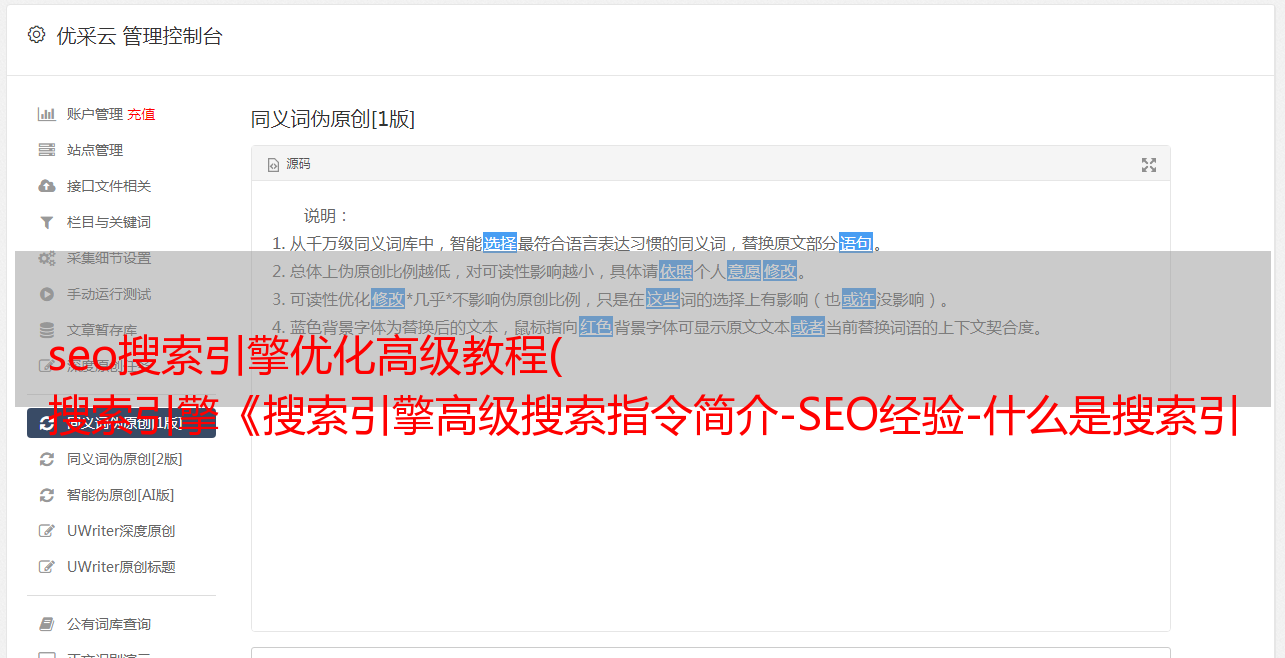
Task: Click the cloud upload icon for 接口文件相关
Action: [x=46, y=186]
